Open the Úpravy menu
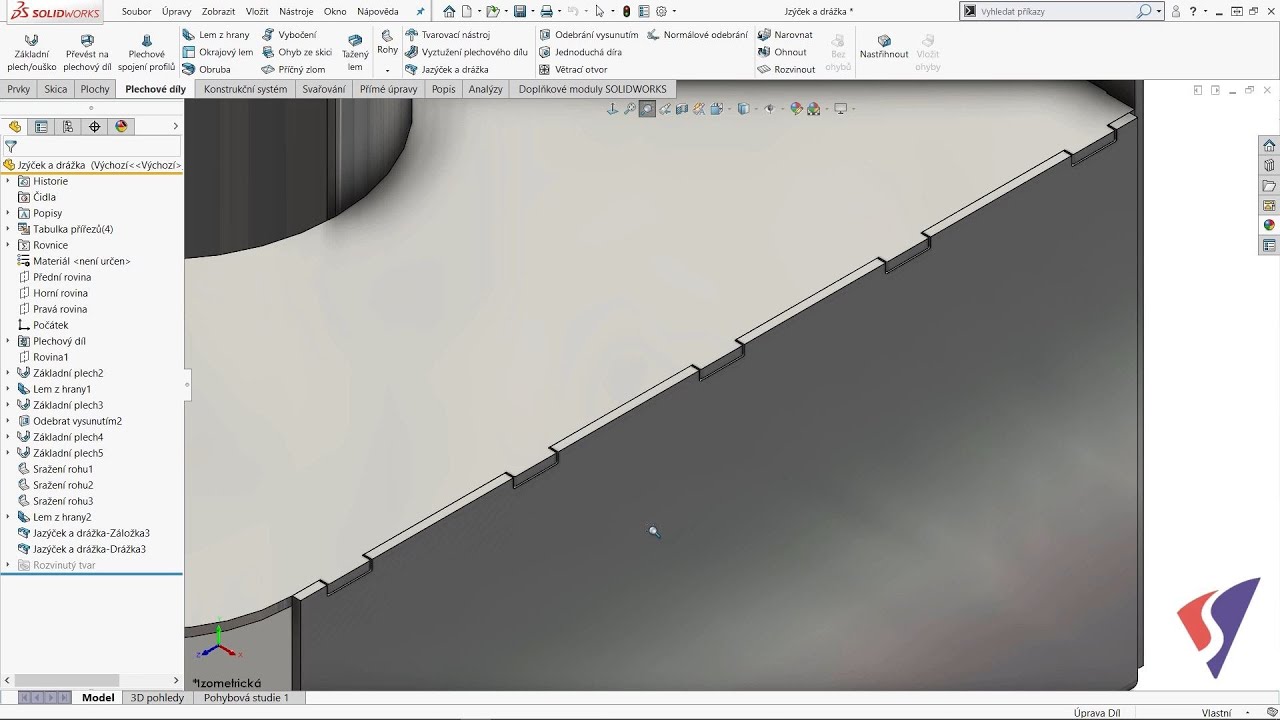The width and height of the screenshot is (1280, 720). [x=176, y=12]
